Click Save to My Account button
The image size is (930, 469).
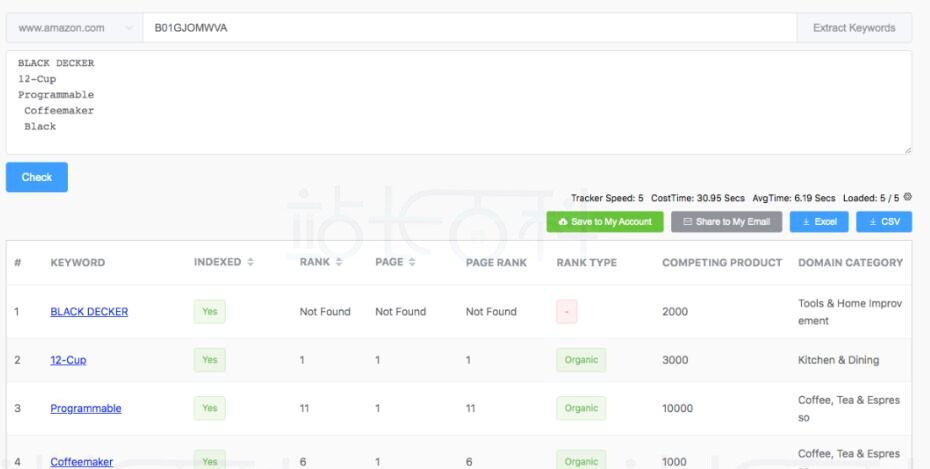tap(605, 222)
